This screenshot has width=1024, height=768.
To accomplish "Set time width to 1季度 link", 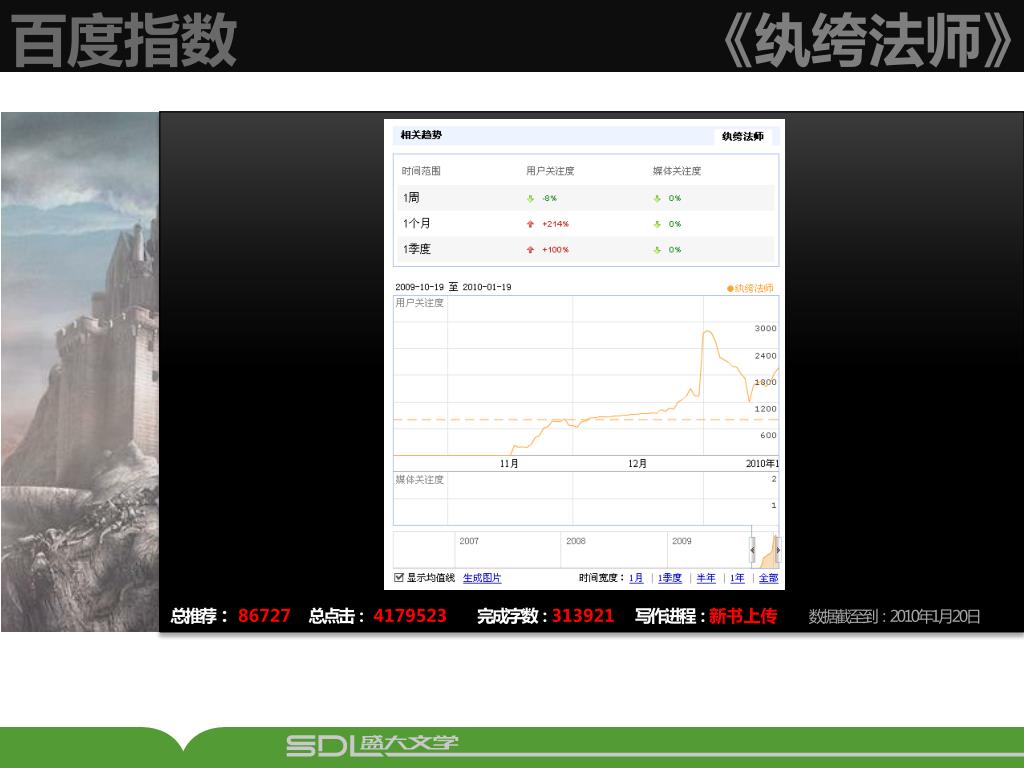I will click(670, 578).
